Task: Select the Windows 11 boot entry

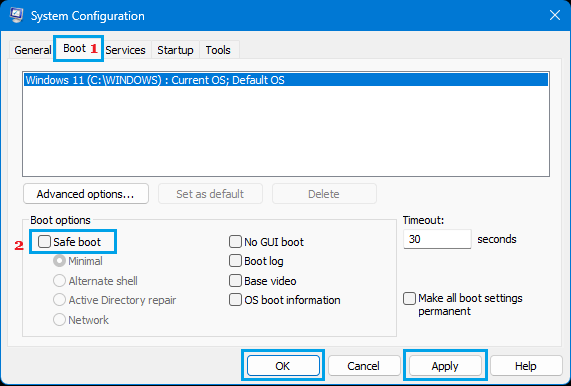Action: [286, 80]
